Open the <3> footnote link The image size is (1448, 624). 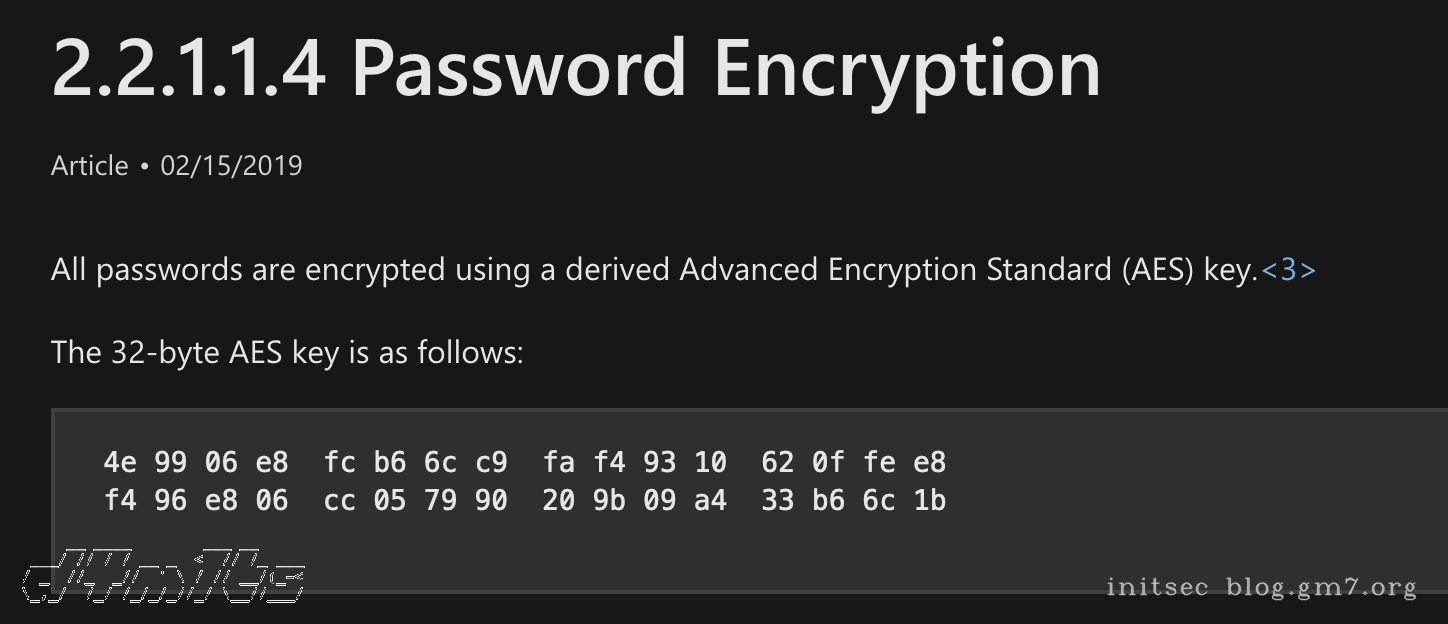(x=1288, y=270)
